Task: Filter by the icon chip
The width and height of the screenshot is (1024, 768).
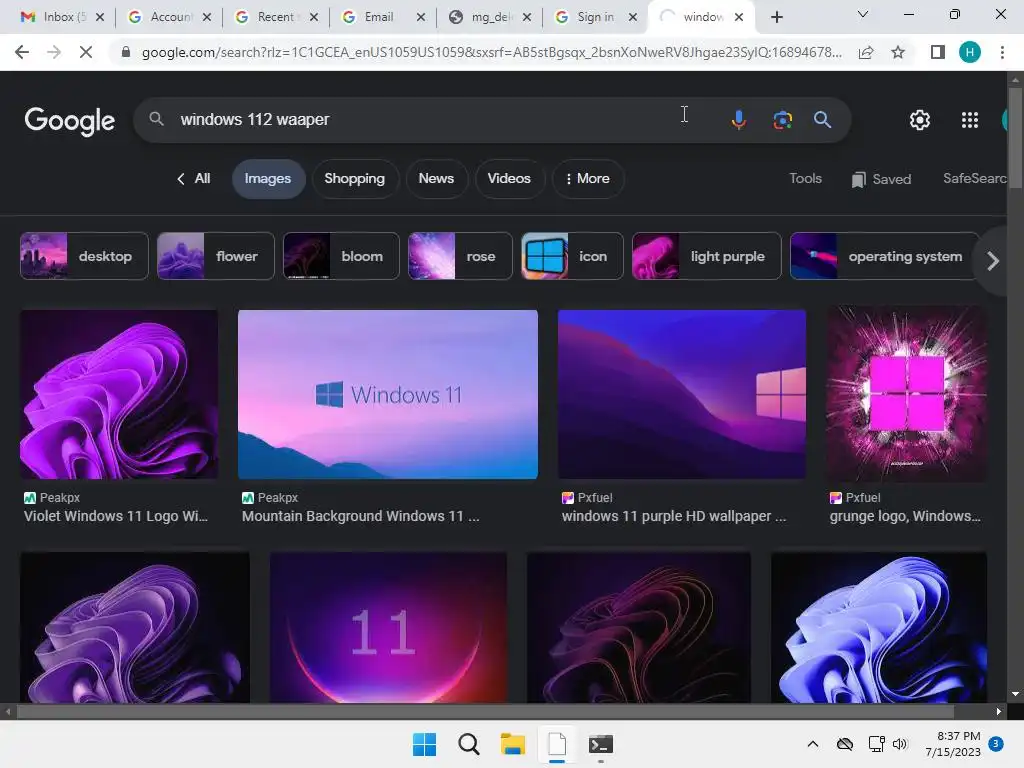Action: pyautogui.click(x=572, y=256)
